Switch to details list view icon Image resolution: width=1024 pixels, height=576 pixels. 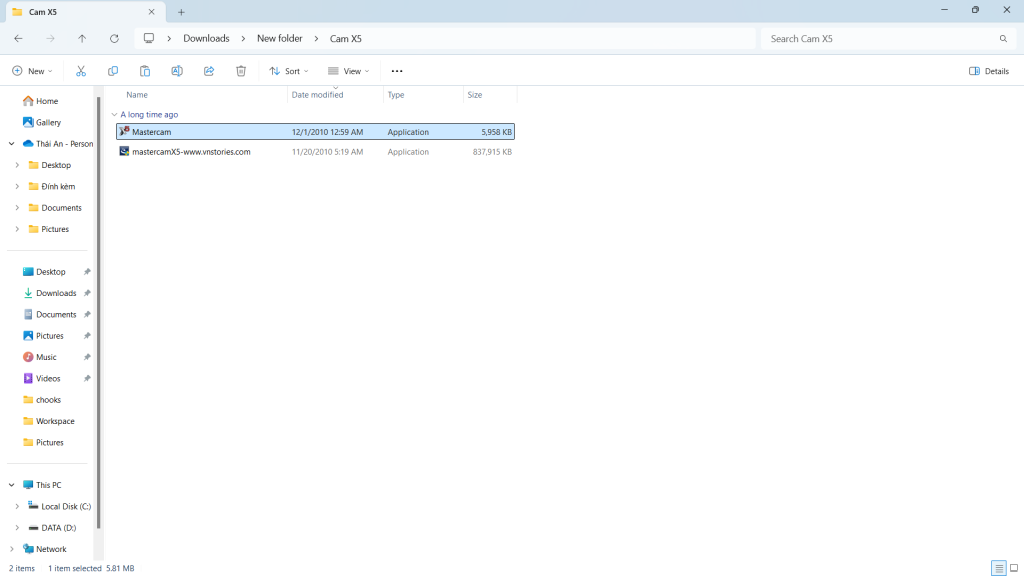999,568
